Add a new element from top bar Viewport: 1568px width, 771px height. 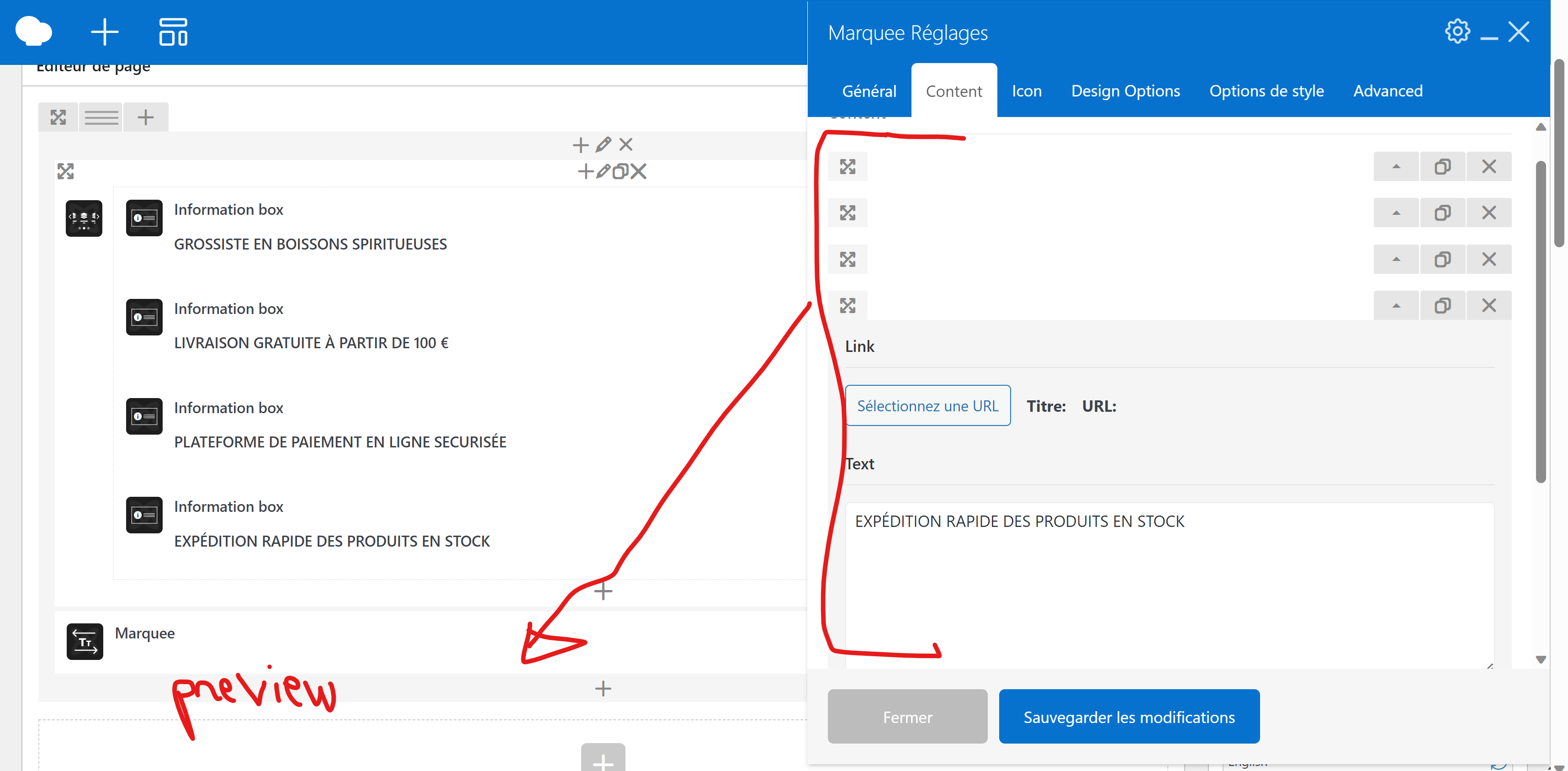104,32
